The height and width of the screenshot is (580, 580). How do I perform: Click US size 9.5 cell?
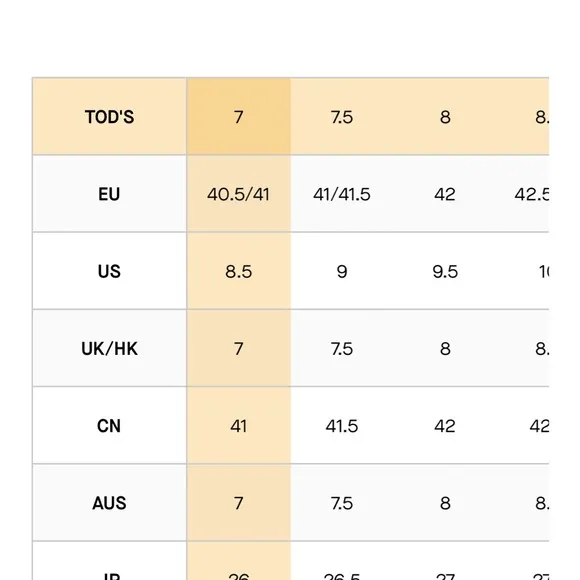[445, 271]
